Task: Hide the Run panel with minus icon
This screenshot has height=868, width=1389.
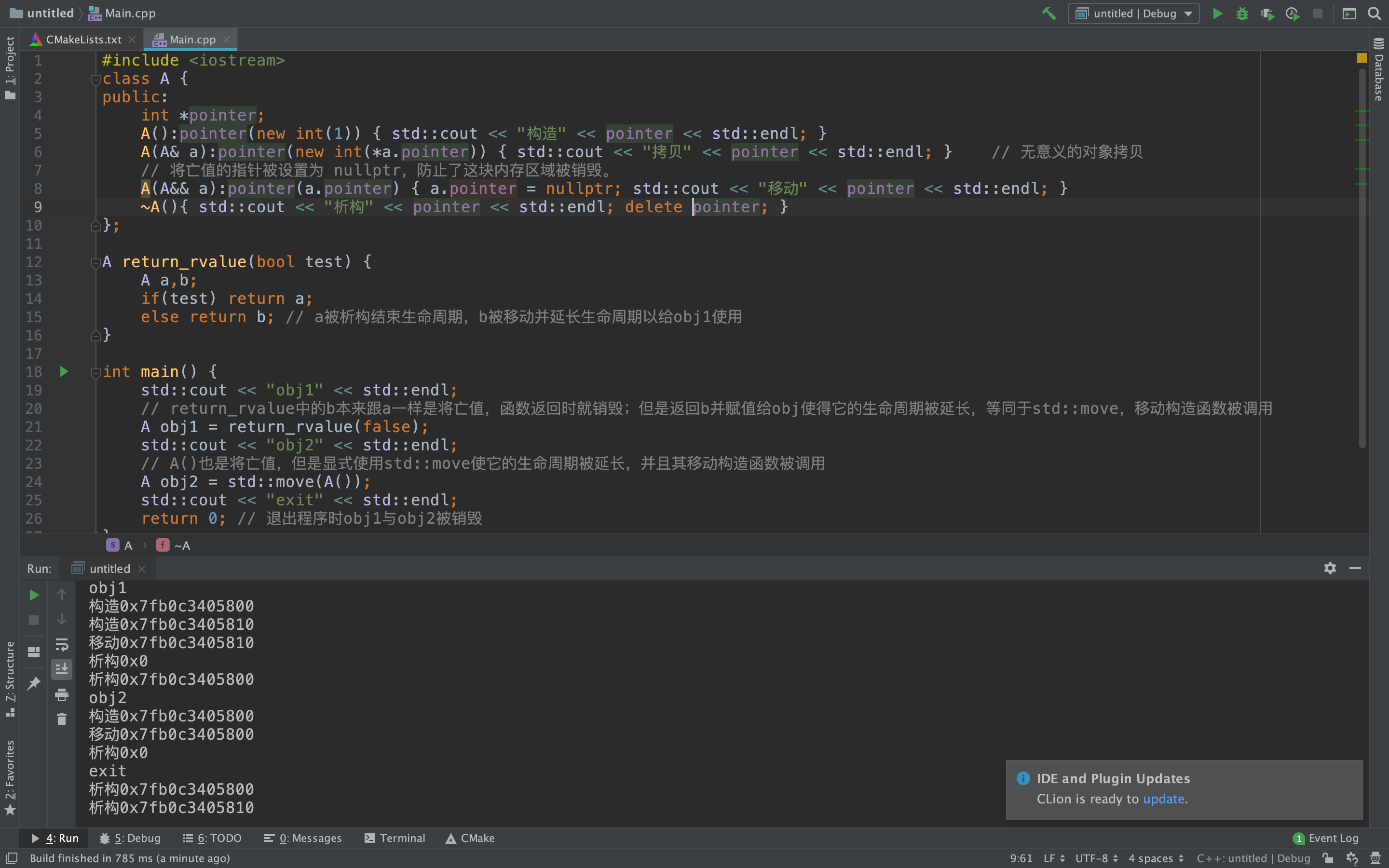Action: [x=1355, y=569]
